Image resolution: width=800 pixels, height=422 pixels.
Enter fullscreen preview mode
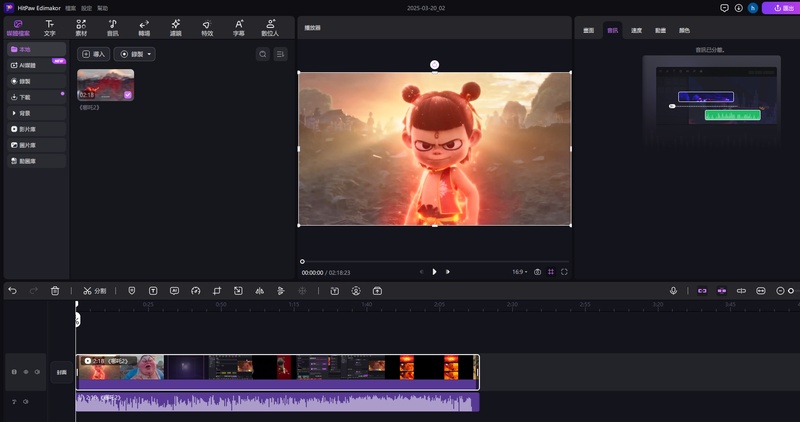565,271
